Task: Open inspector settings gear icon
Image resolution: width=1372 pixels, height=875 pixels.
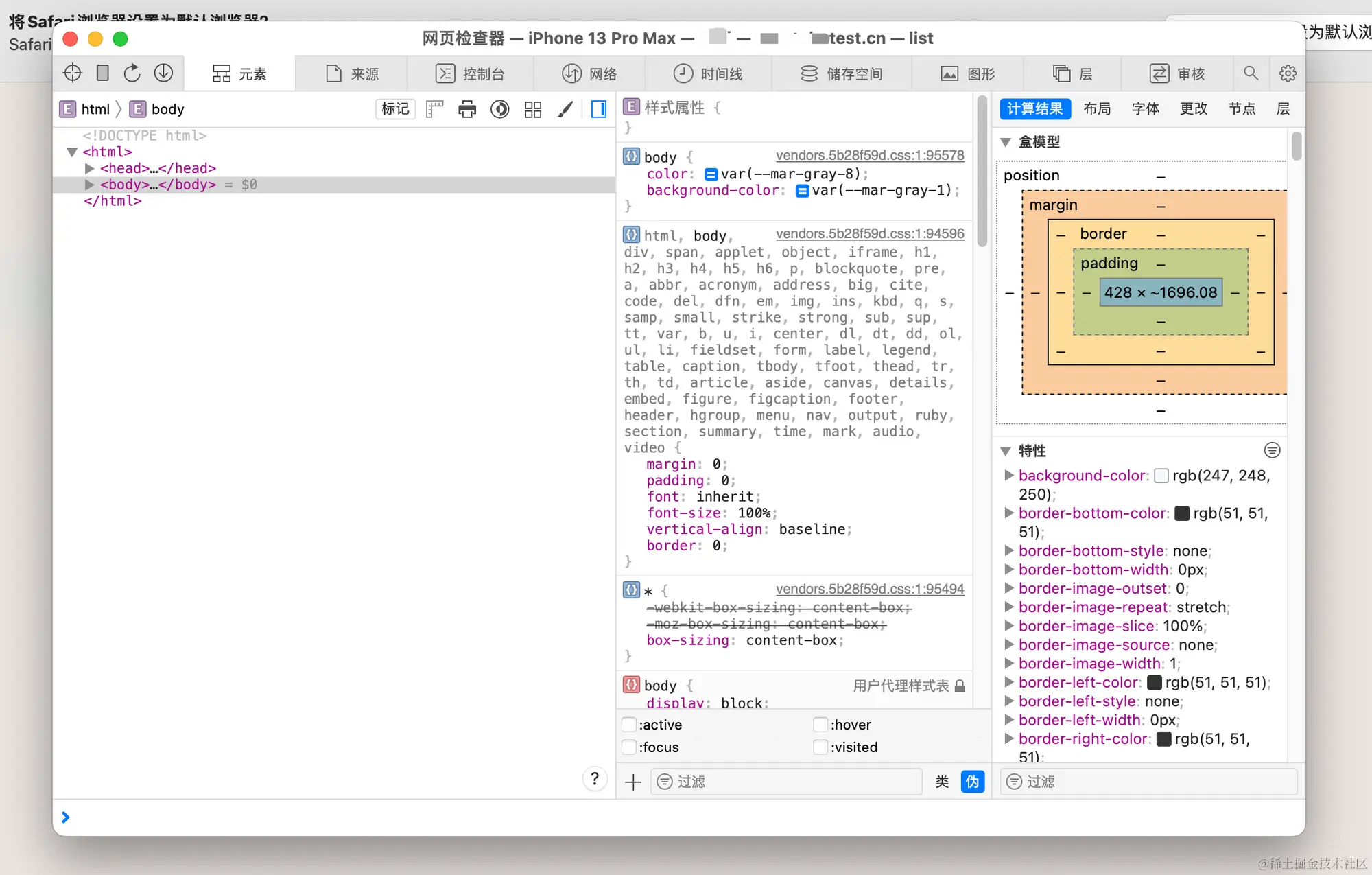Action: (1288, 73)
